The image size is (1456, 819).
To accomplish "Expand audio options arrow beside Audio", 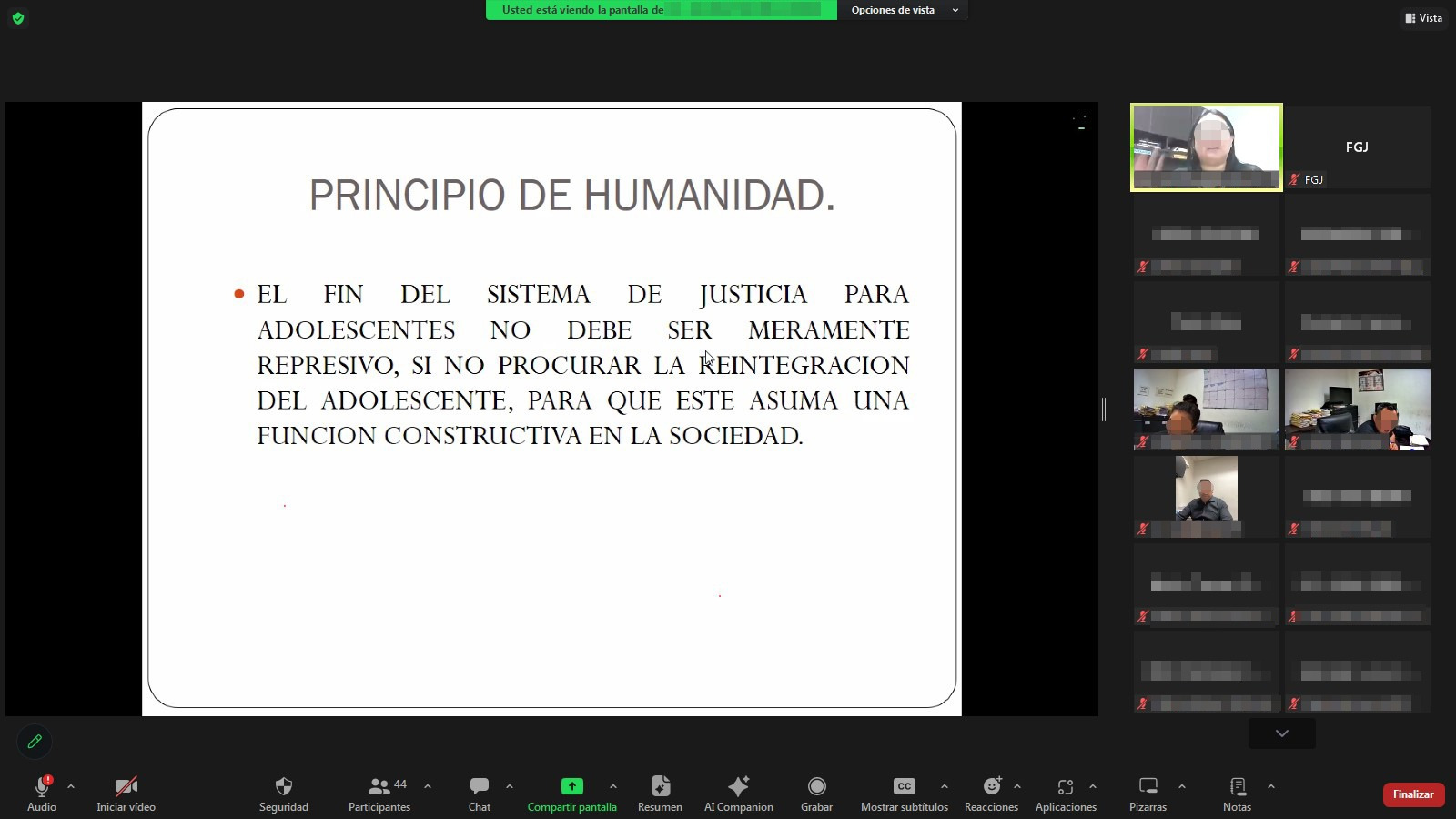I will click(x=71, y=786).
